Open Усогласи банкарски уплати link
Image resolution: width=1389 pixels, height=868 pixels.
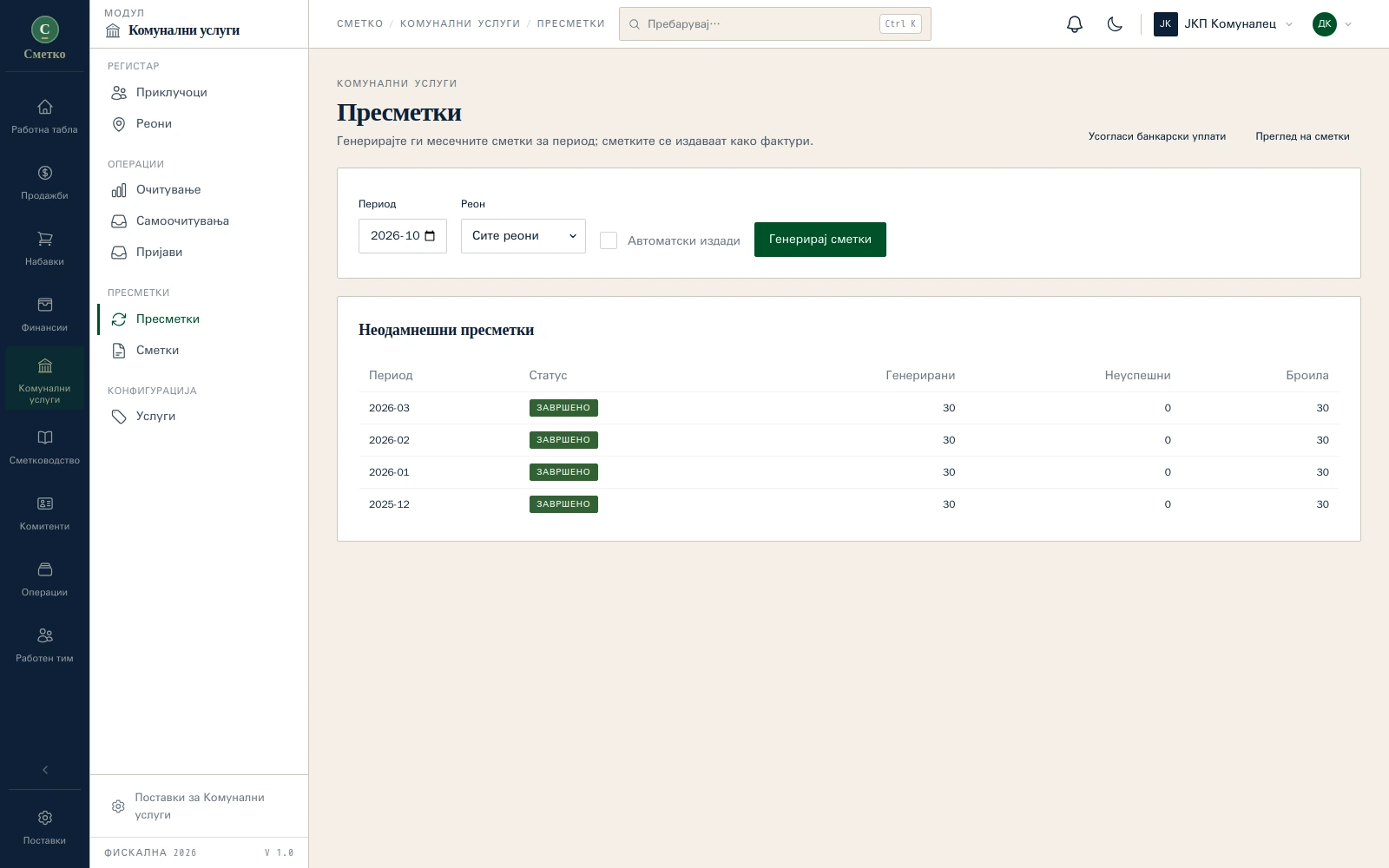(1157, 136)
